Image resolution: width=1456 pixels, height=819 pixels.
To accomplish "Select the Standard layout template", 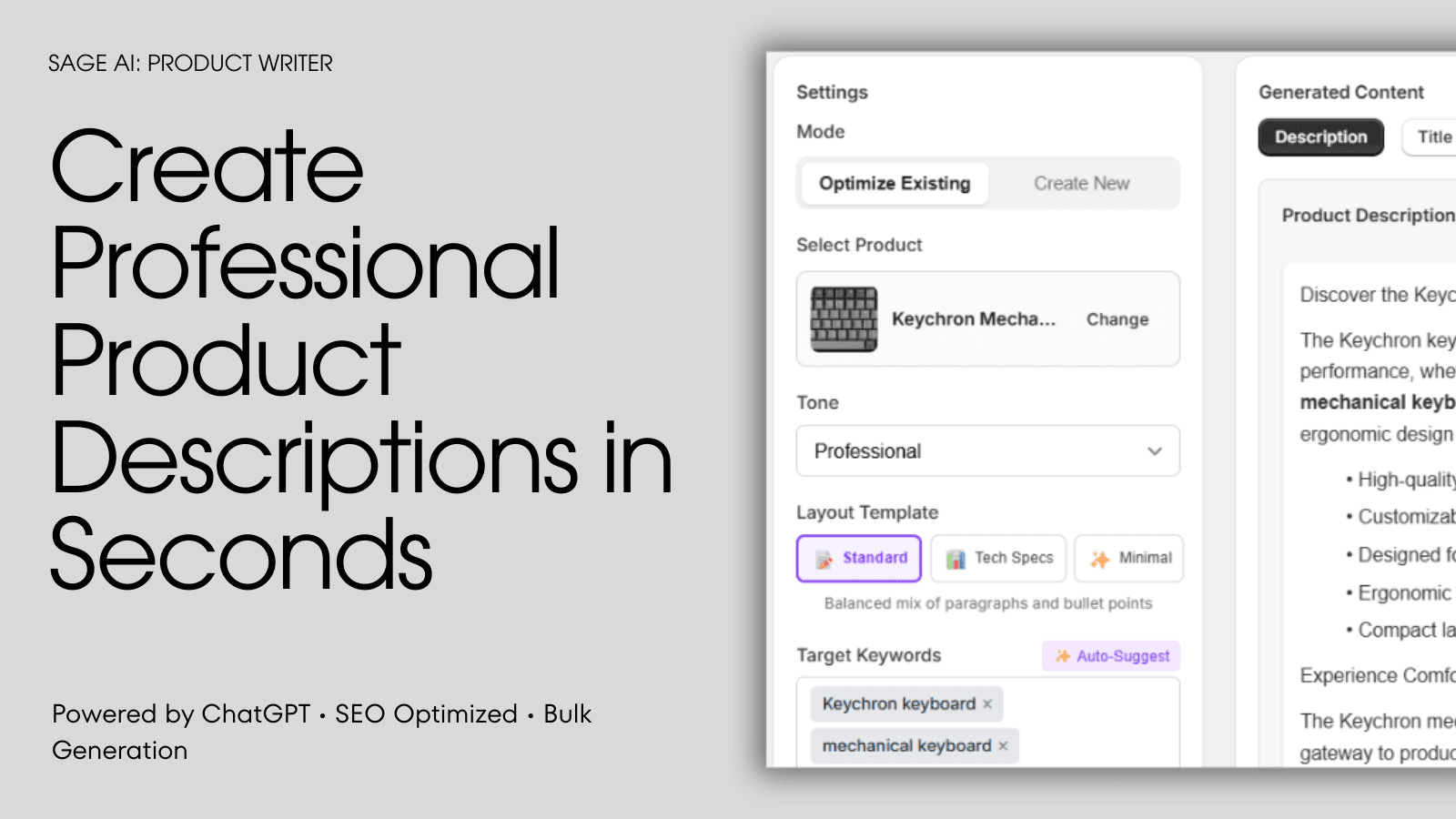I will point(874,558).
